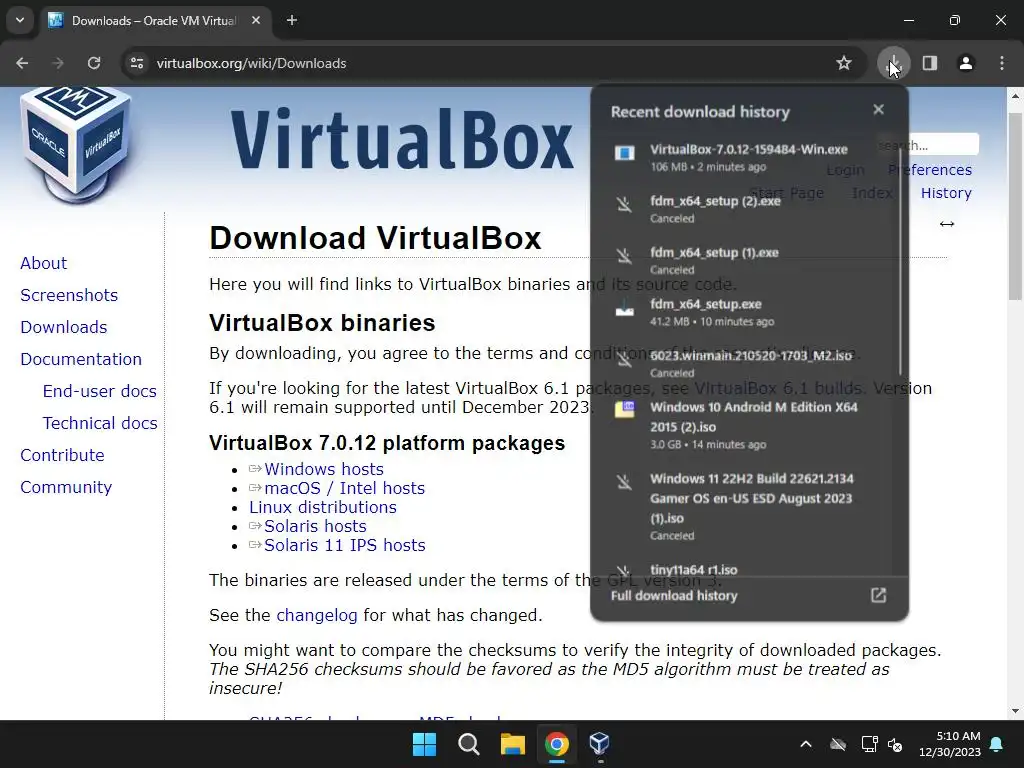Open the changelog link
Image resolution: width=1024 pixels, height=768 pixels.
[x=317, y=615]
